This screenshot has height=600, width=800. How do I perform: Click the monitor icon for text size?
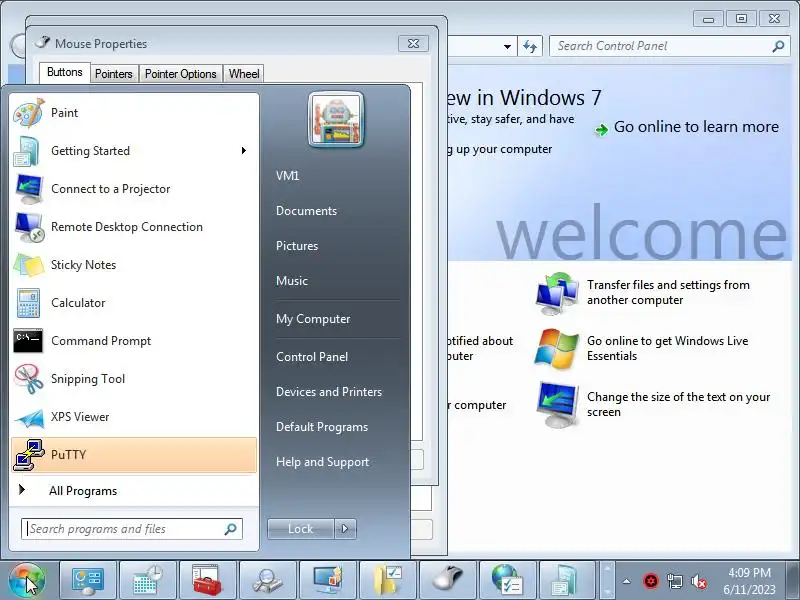pyautogui.click(x=557, y=405)
